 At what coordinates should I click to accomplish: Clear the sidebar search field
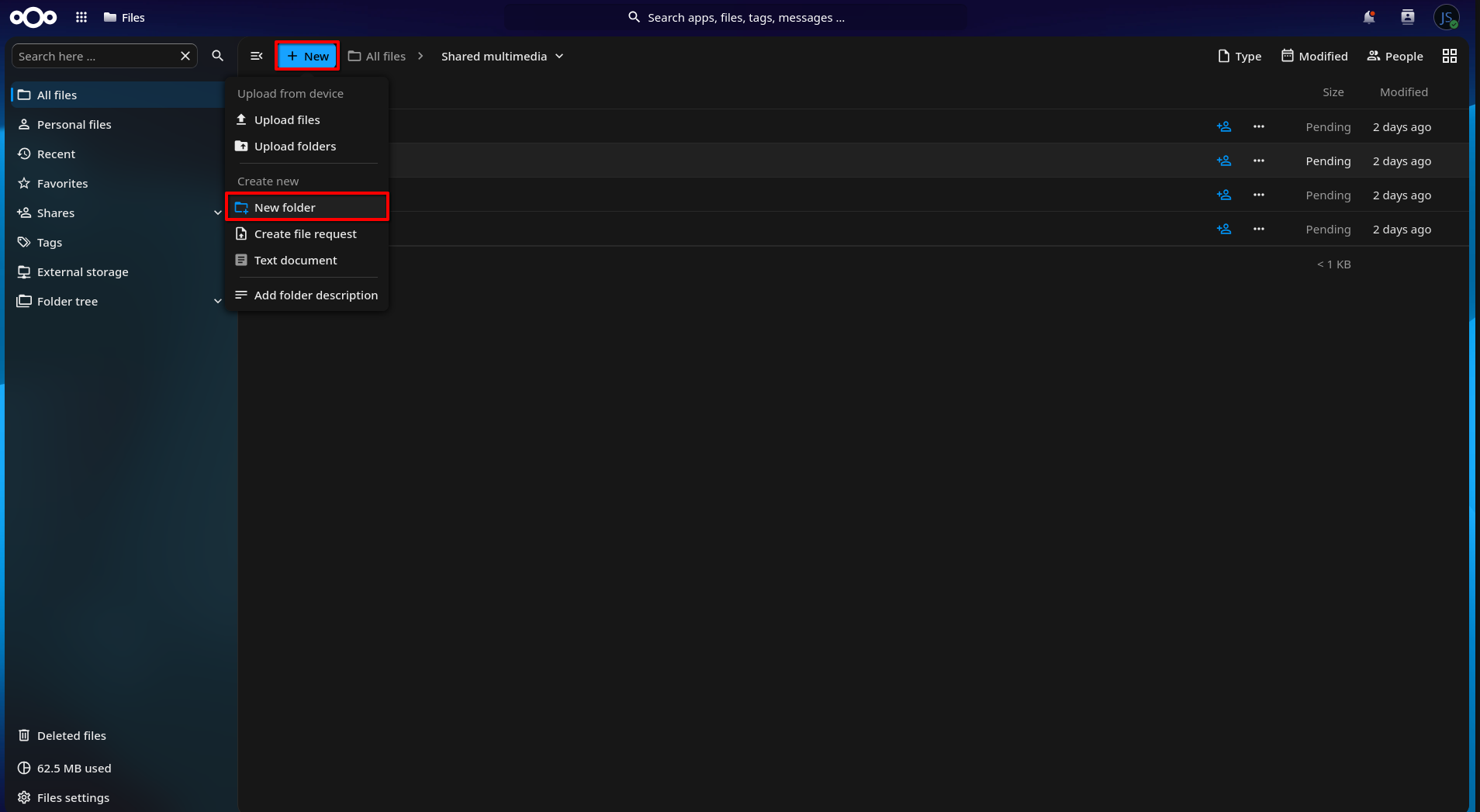point(185,56)
